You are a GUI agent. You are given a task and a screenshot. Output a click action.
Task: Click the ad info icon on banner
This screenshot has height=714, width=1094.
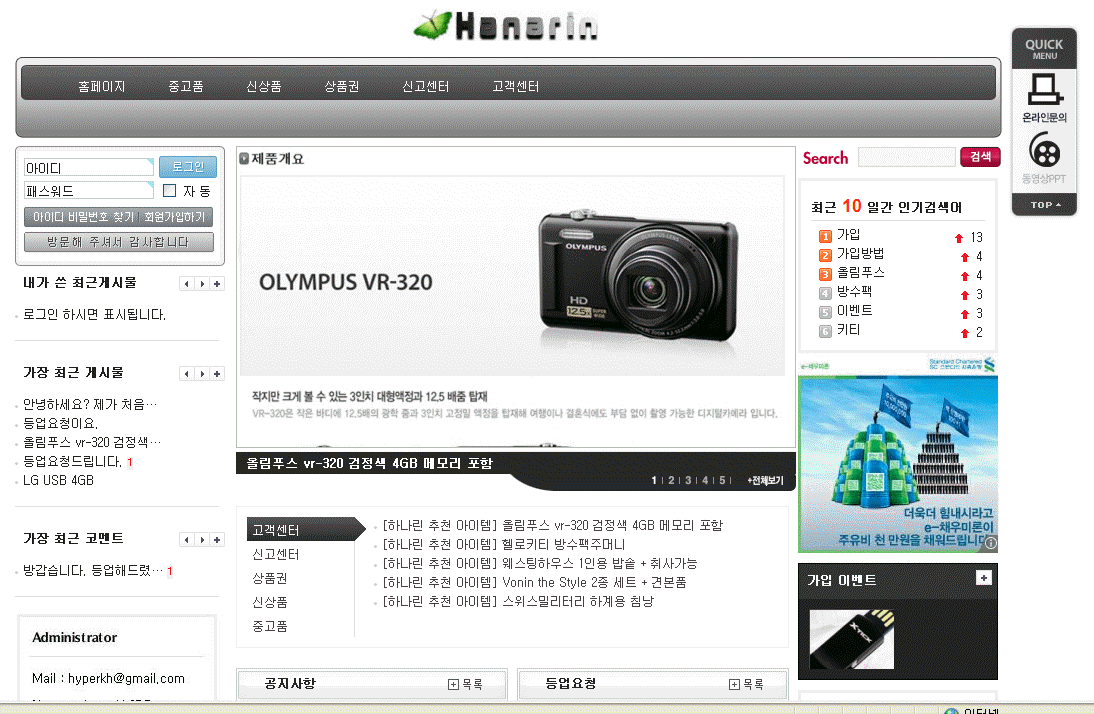(x=990, y=543)
